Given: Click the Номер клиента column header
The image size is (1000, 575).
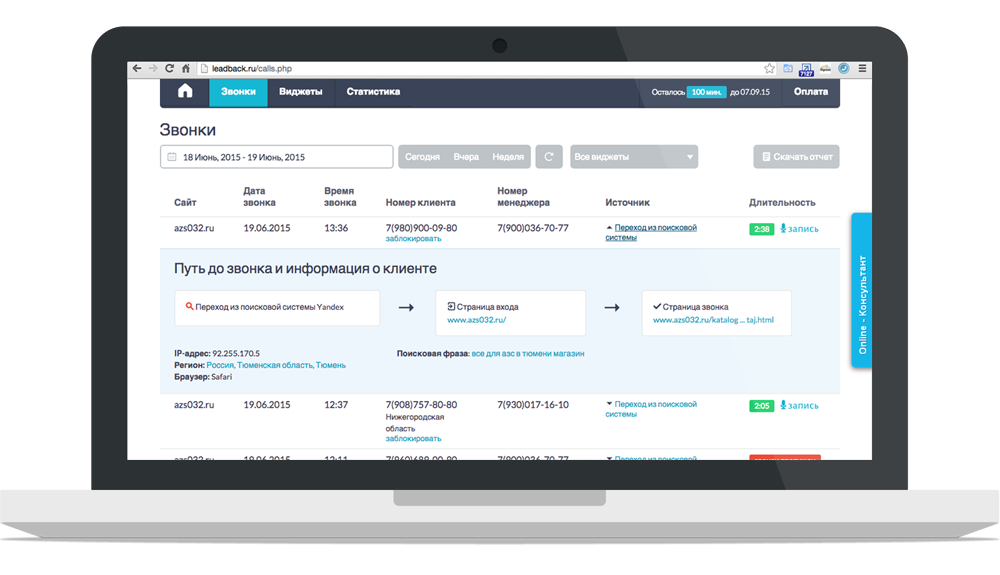Looking at the screenshot, I should pyautogui.click(x=420, y=202).
